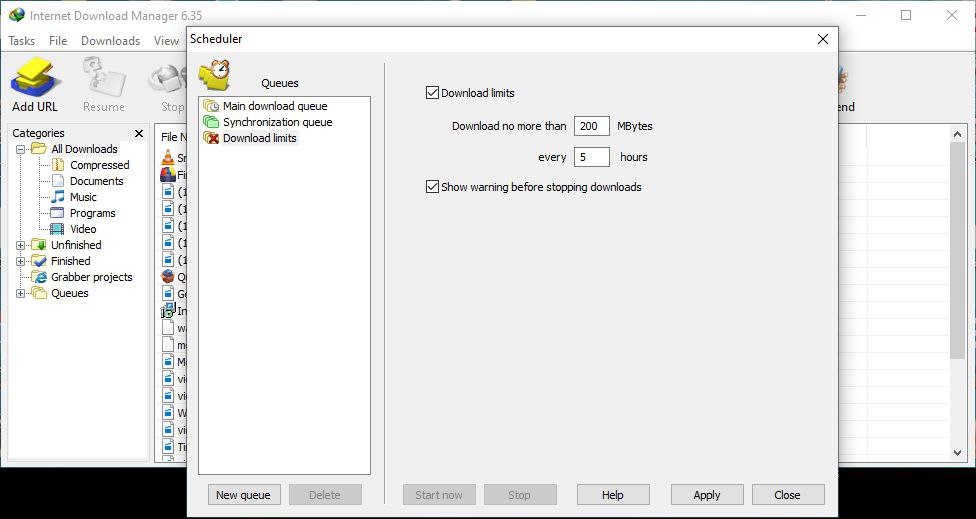The image size is (976, 519).
Task: Select Download limits in queue list
Action: pyautogui.click(x=259, y=138)
